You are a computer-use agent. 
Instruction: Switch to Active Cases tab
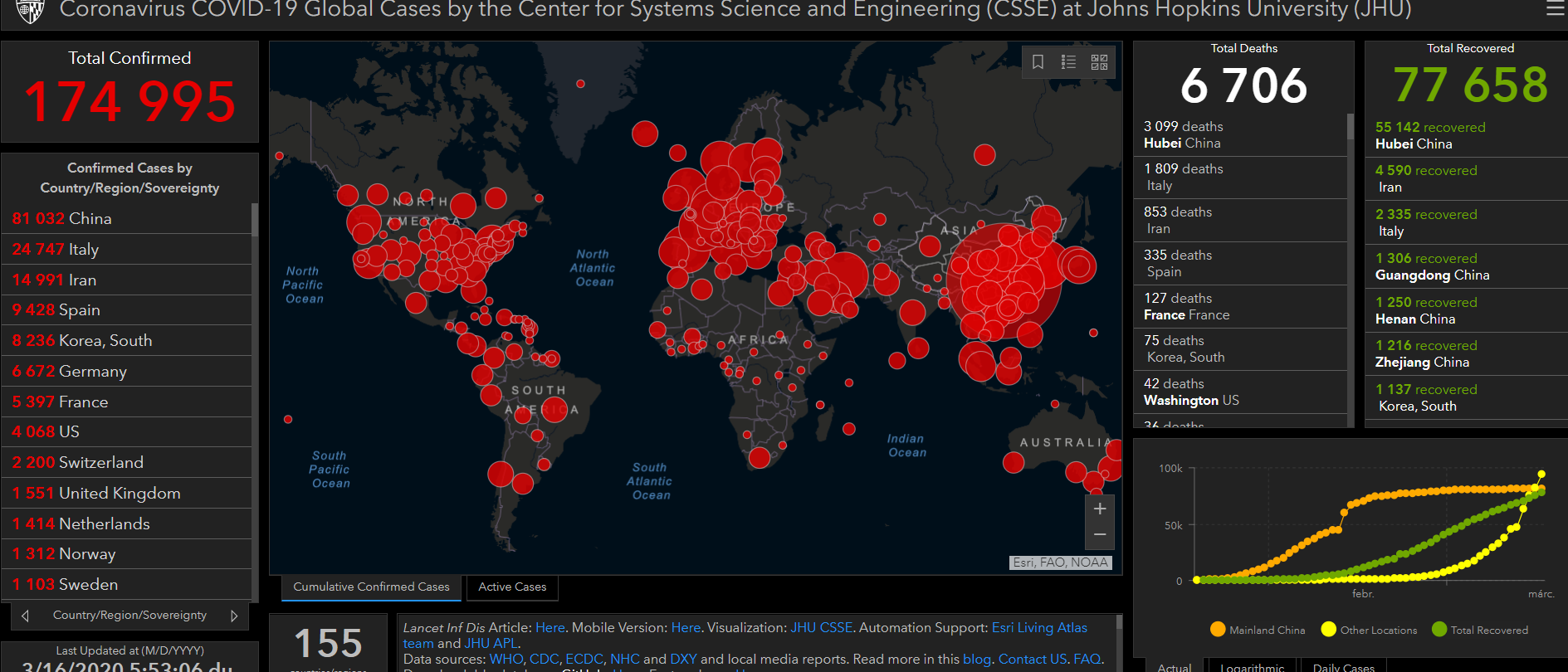pyautogui.click(x=512, y=587)
